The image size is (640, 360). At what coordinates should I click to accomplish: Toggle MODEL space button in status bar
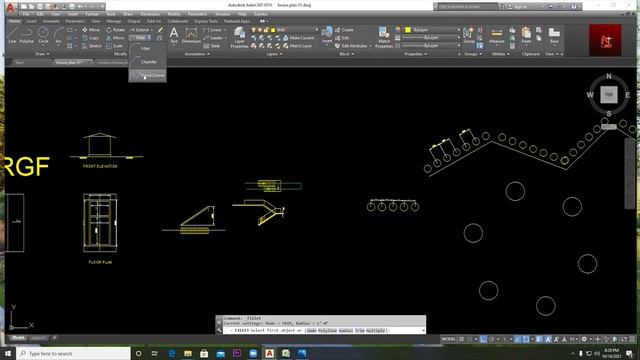[449, 339]
